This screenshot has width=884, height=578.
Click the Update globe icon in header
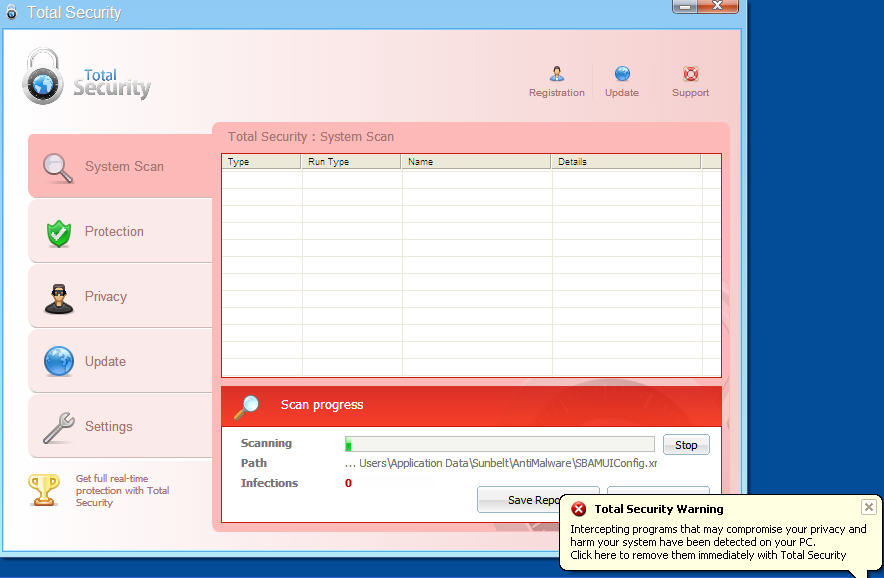point(622,74)
